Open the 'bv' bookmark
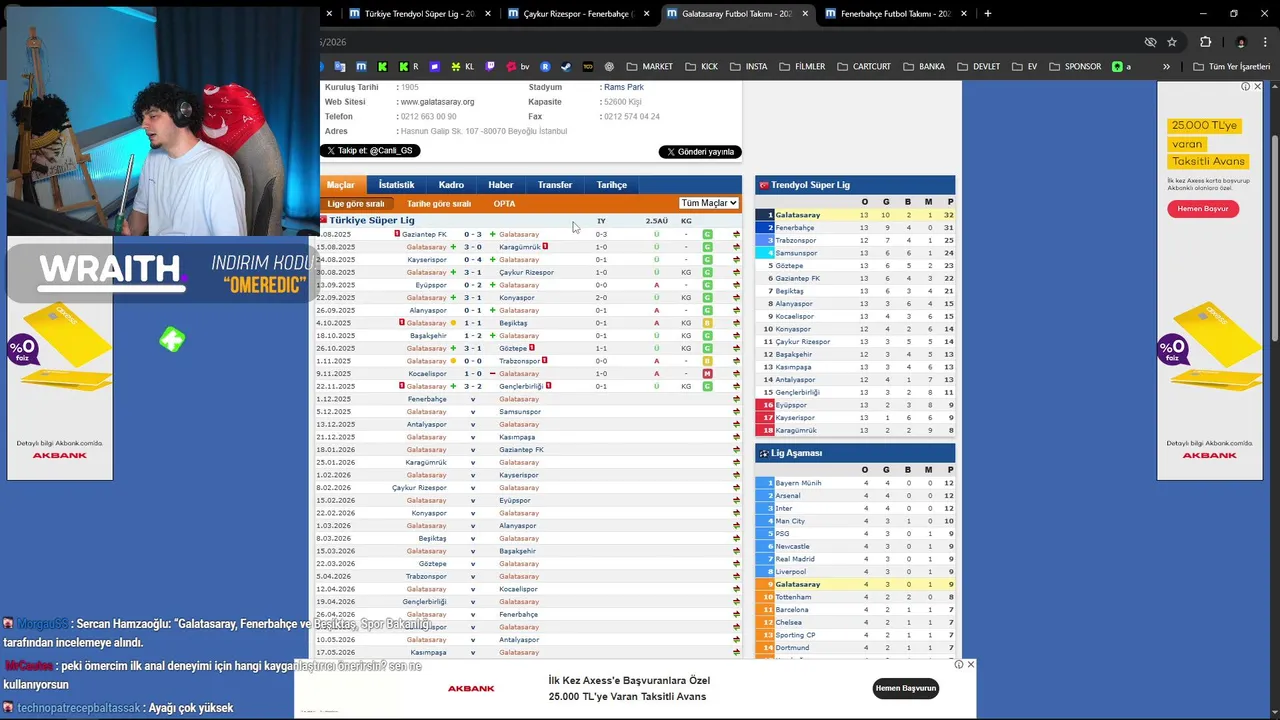 (518, 67)
